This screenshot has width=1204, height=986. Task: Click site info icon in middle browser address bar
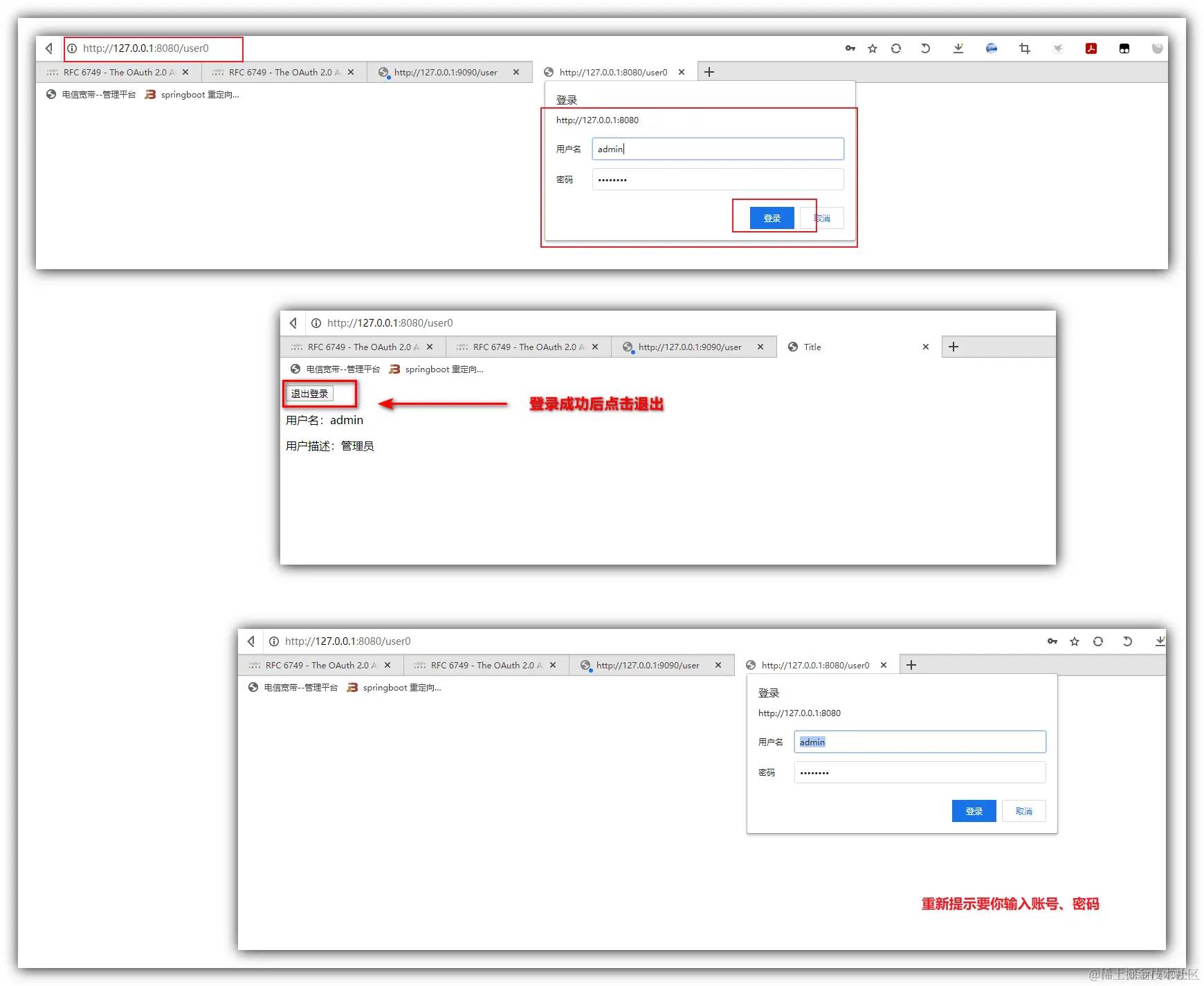point(316,323)
